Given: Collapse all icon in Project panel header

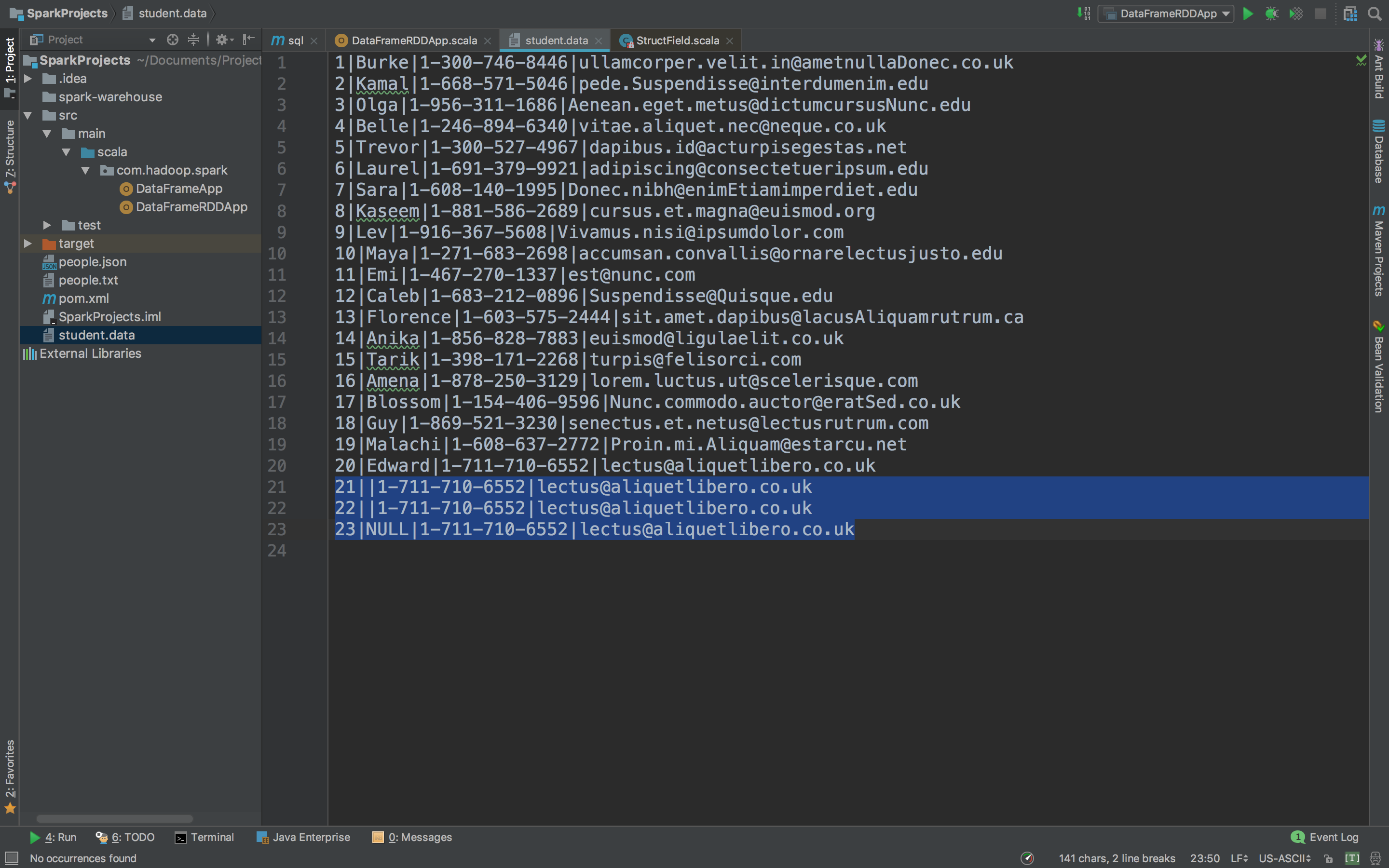Looking at the screenshot, I should click(x=193, y=40).
